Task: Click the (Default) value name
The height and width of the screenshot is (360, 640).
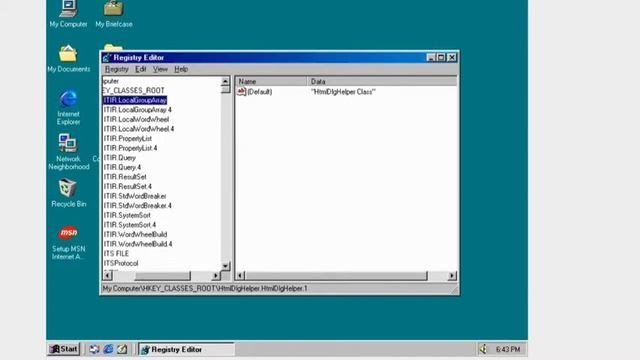Action: click(x=260, y=92)
